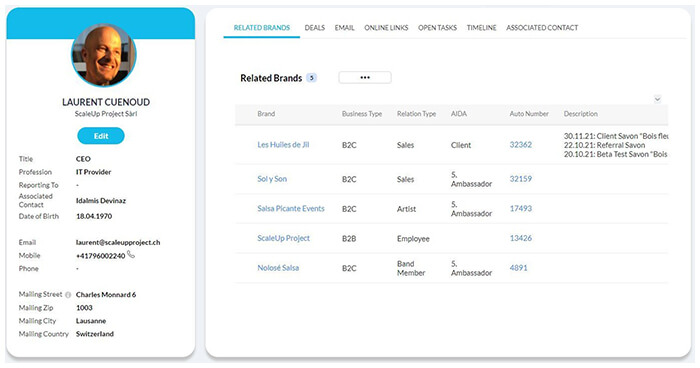This screenshot has height=368, width=700.
Task: Open the three-dots menu beside Related Brands
Action: 365,78
